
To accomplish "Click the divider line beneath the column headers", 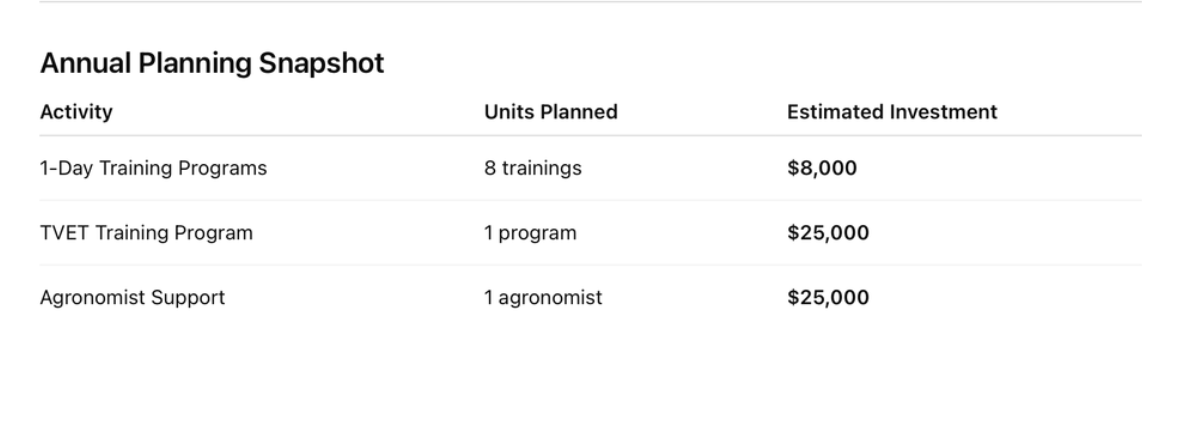I will [x=590, y=135].
